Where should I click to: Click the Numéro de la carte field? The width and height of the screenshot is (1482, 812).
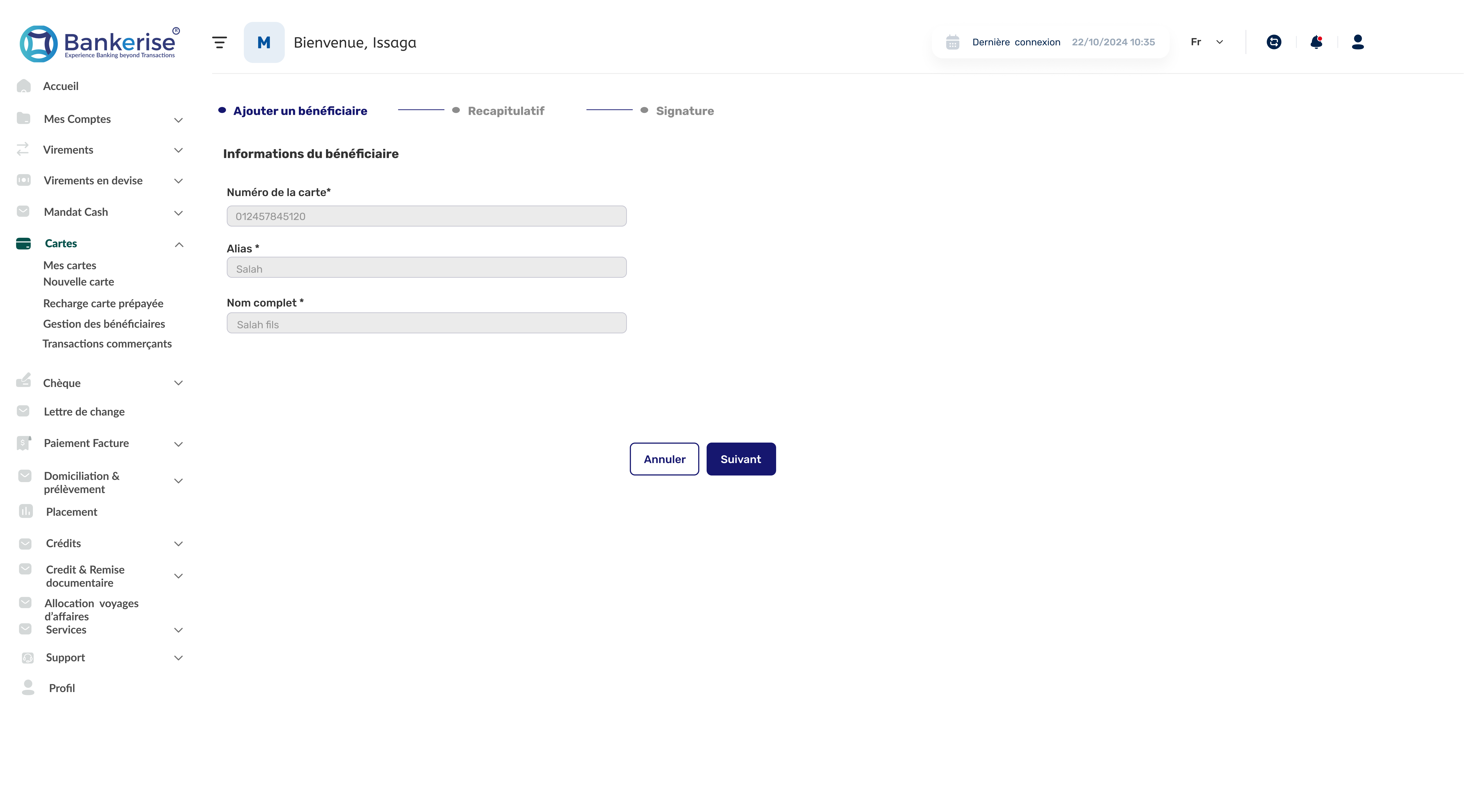[x=427, y=216]
